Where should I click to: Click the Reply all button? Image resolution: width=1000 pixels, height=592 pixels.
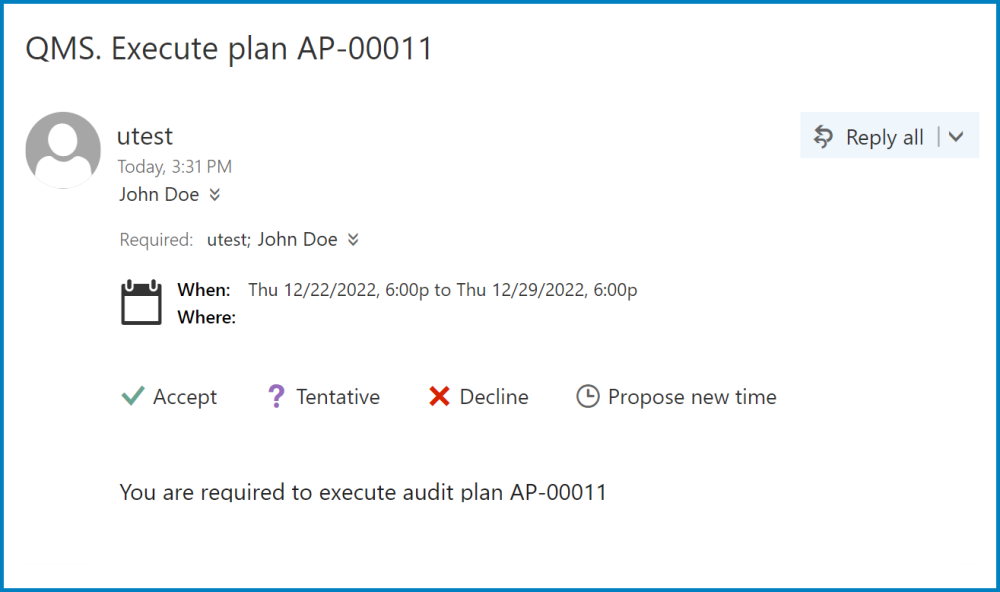(884, 136)
